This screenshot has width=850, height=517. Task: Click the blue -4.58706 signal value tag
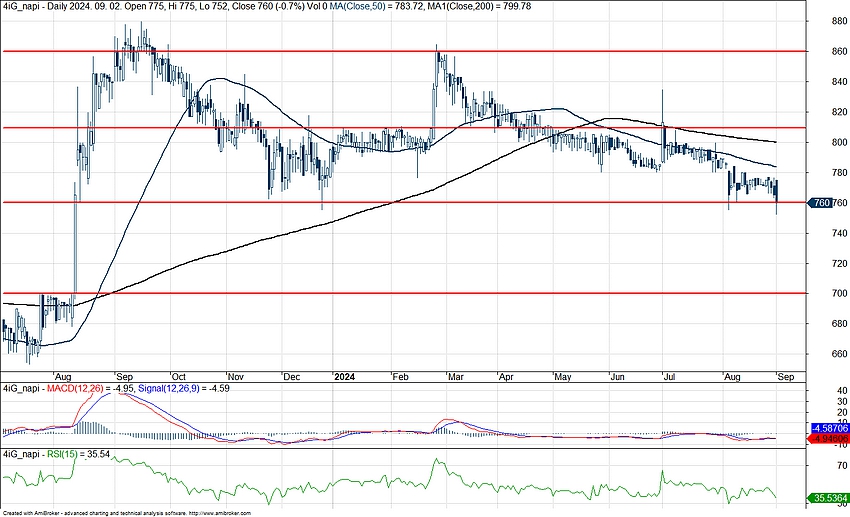point(829,428)
